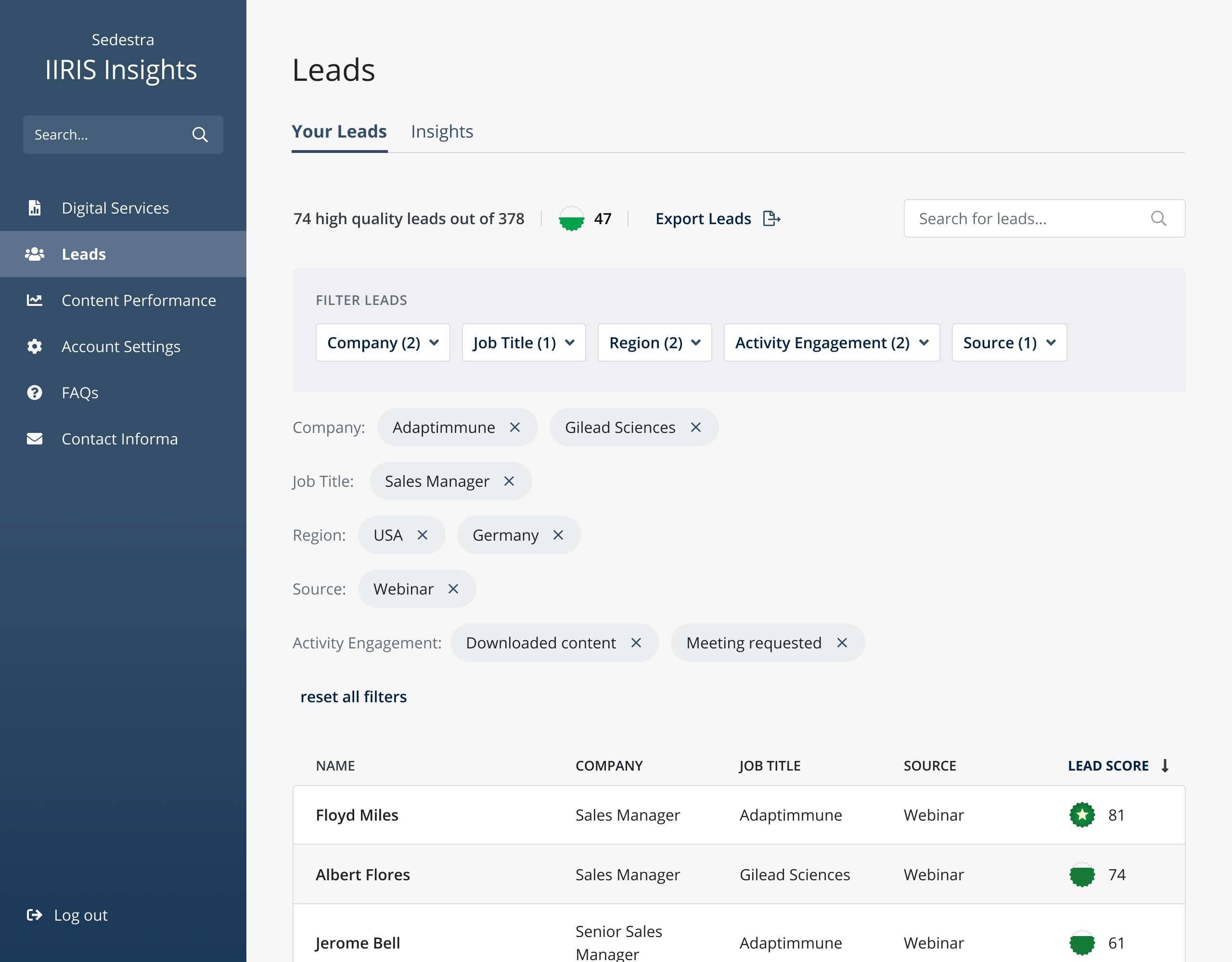The width and height of the screenshot is (1232, 962).
Task: Open the Region (2) filter dropdown
Action: (655, 342)
